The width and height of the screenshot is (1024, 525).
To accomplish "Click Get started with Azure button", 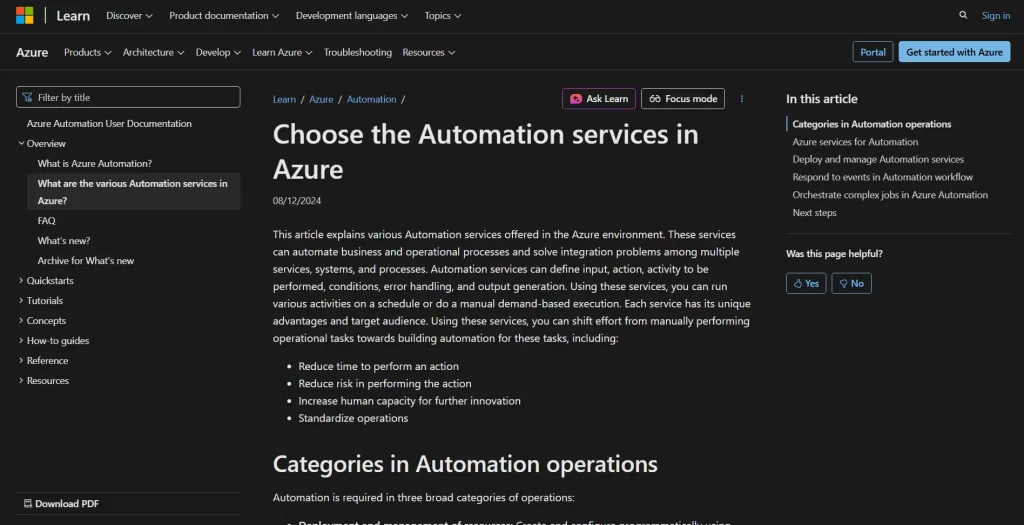I will 954,52.
